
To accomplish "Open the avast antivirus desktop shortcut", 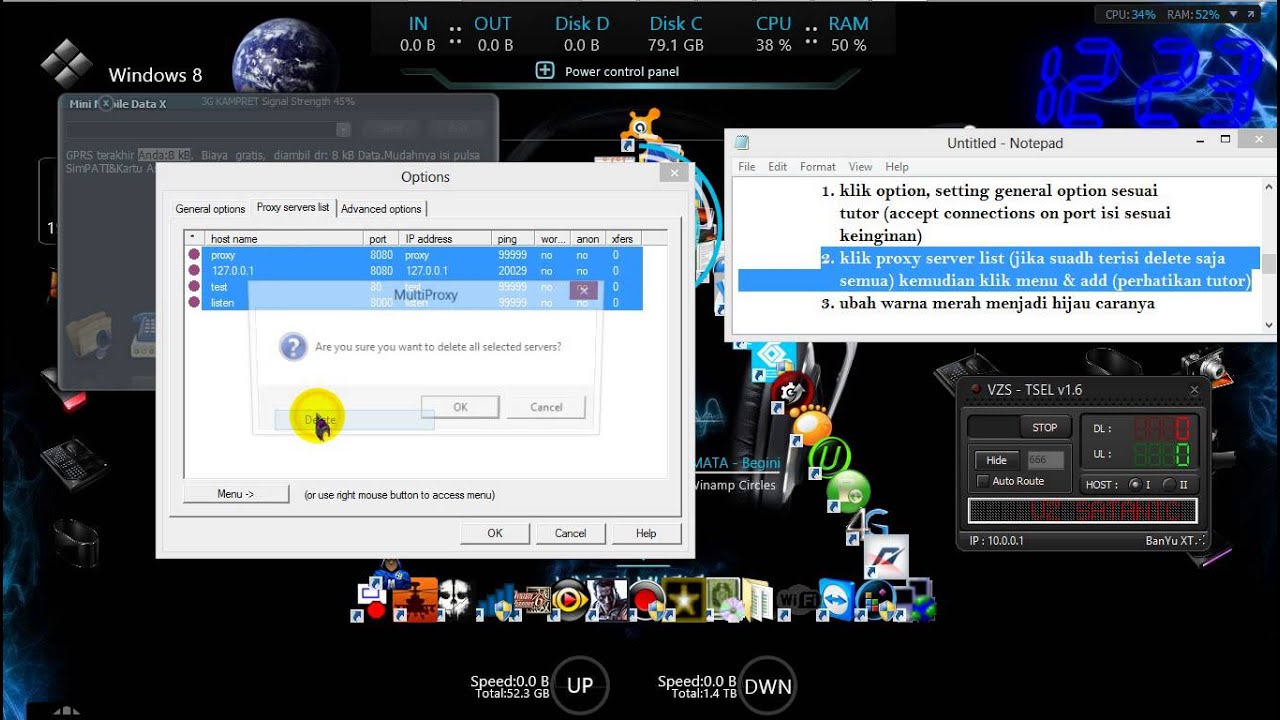I will point(641,129).
